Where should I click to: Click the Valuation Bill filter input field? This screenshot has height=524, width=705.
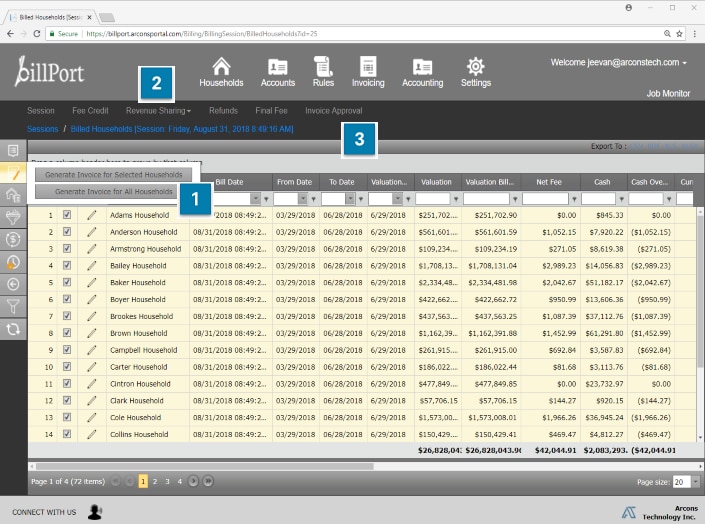point(486,198)
